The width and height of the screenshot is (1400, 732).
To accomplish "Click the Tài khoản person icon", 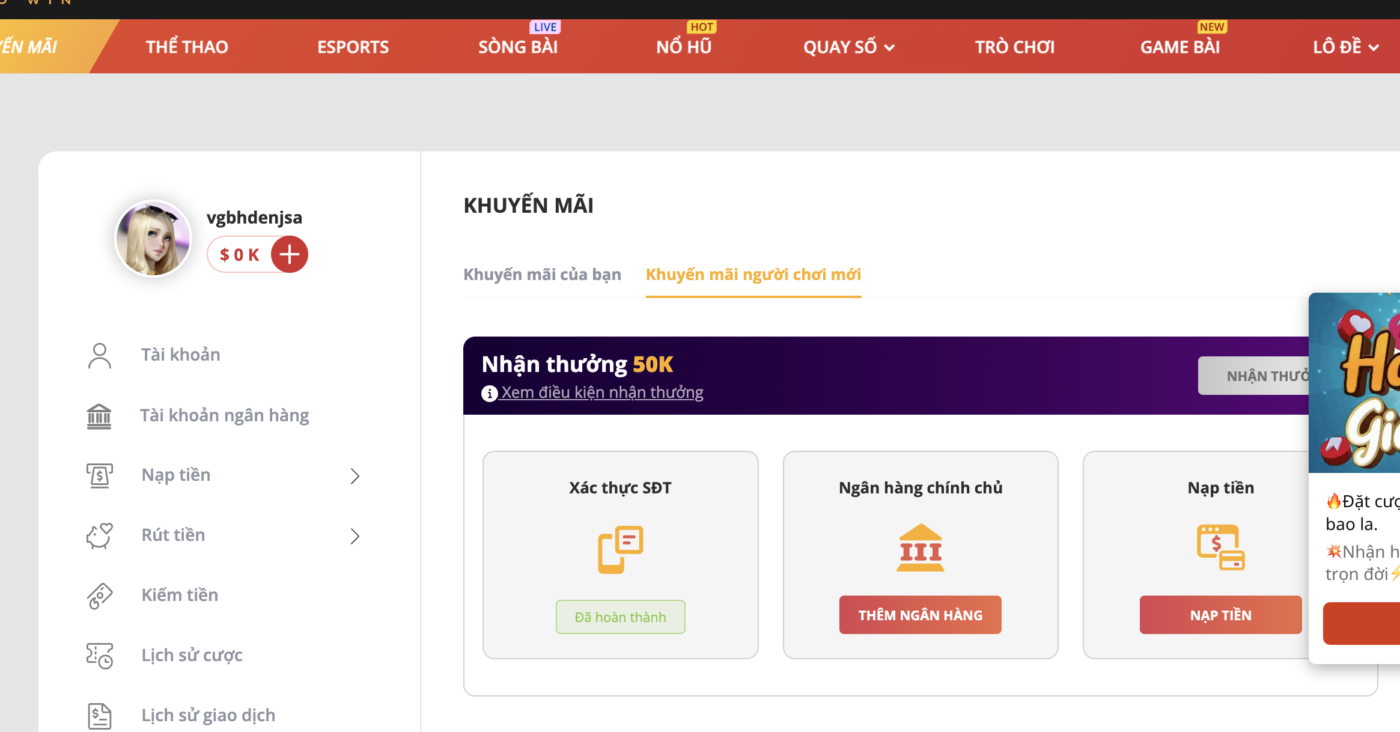I will 99,355.
